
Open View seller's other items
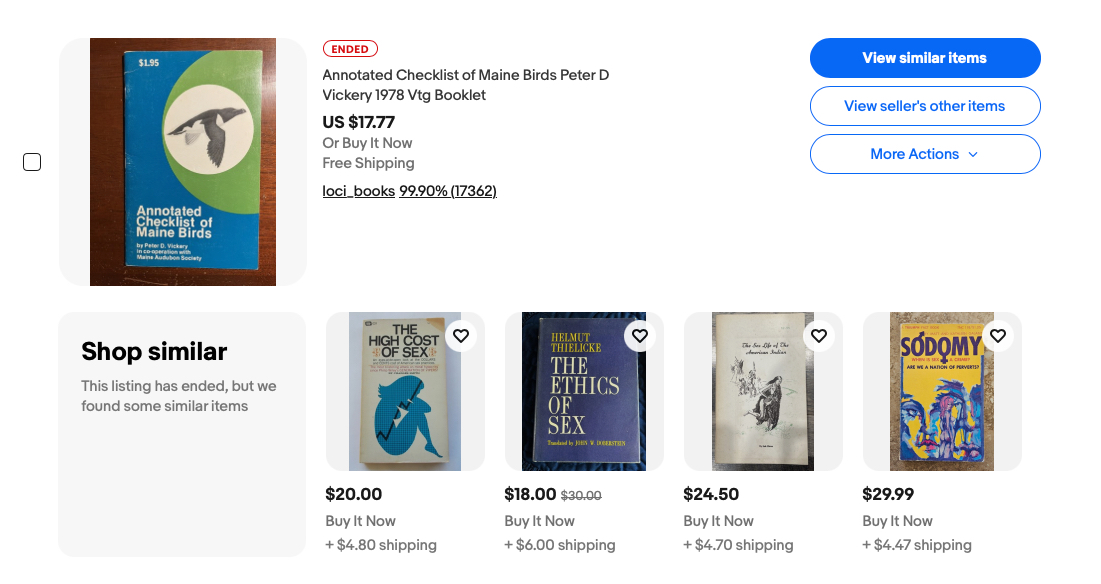pos(925,106)
